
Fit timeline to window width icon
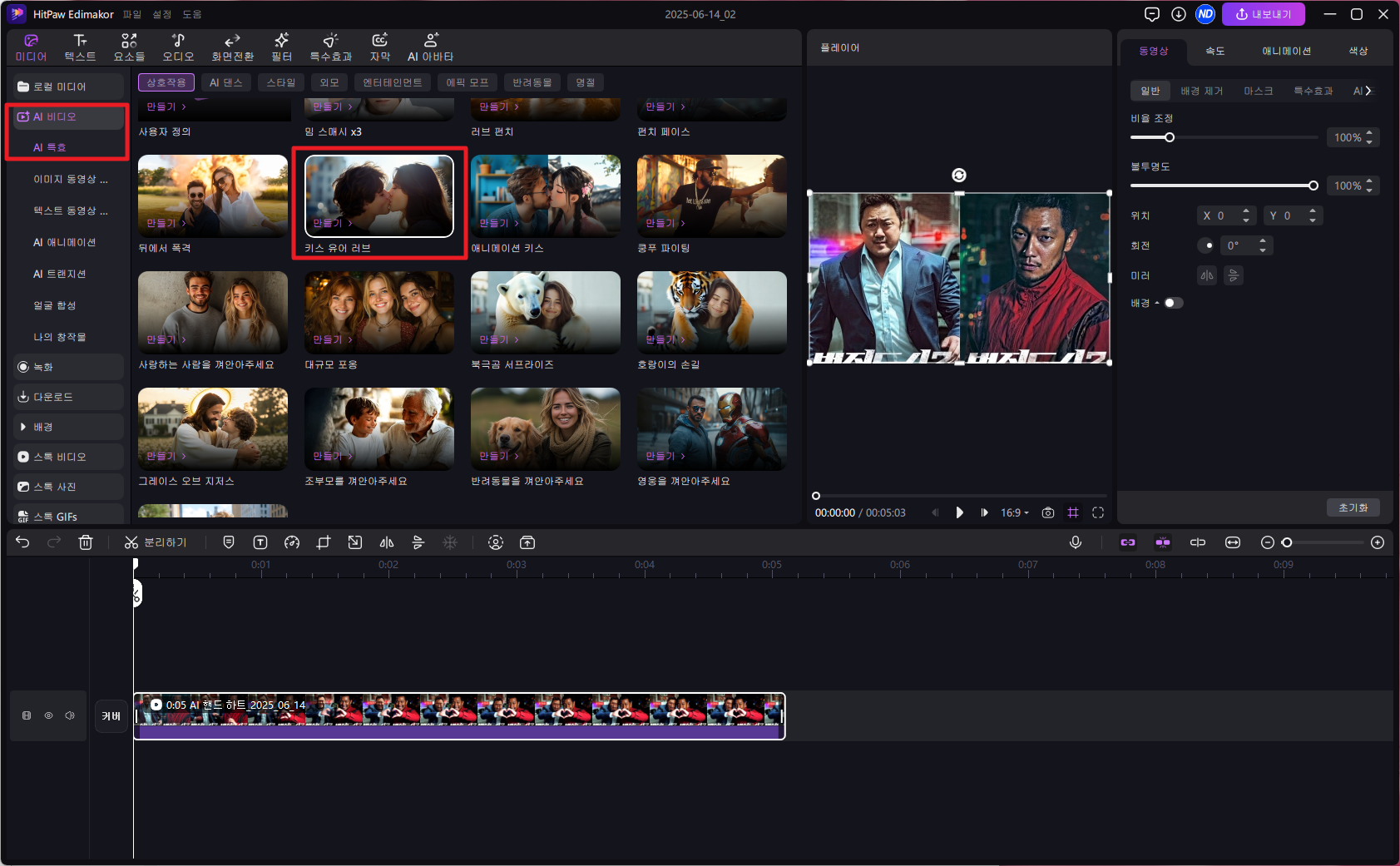(x=1233, y=542)
